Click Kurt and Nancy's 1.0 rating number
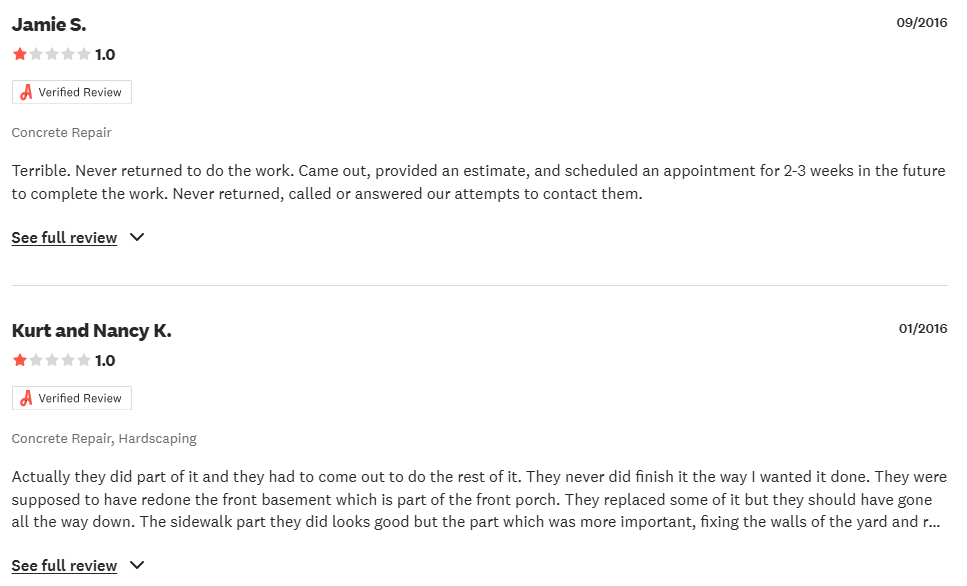This screenshot has height=586, width=967. pyautogui.click(x=105, y=361)
